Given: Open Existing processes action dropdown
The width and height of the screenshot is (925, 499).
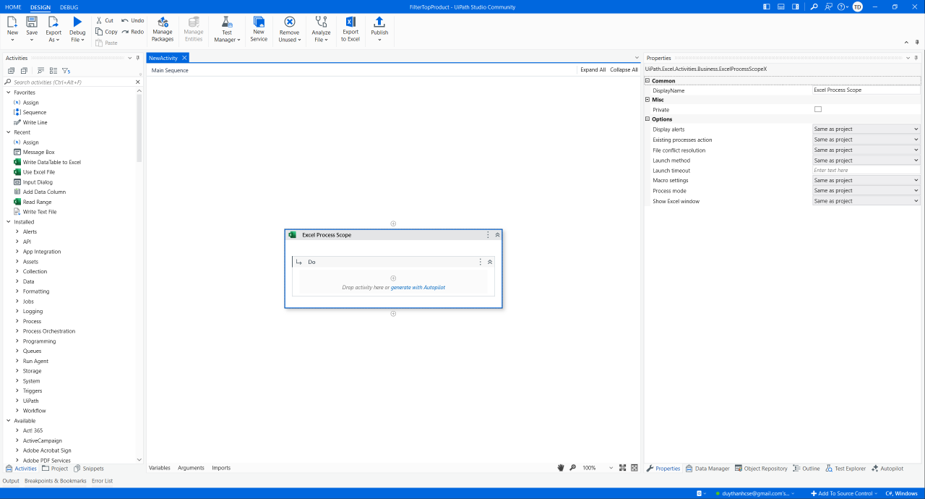Looking at the screenshot, I should (866, 140).
